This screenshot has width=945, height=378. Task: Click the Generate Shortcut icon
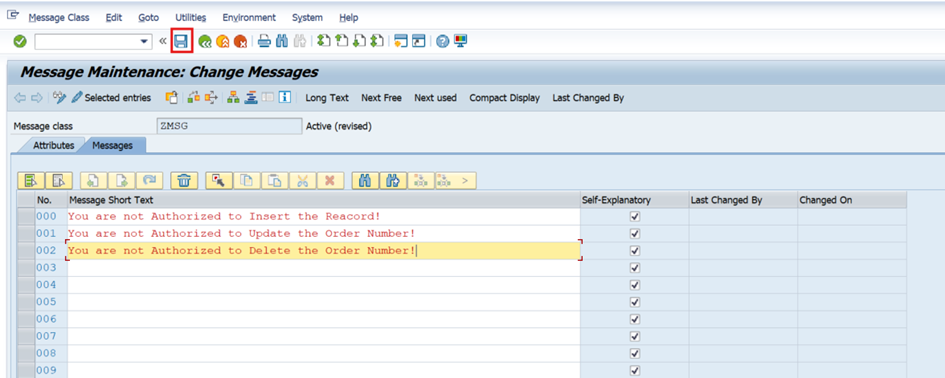point(419,41)
